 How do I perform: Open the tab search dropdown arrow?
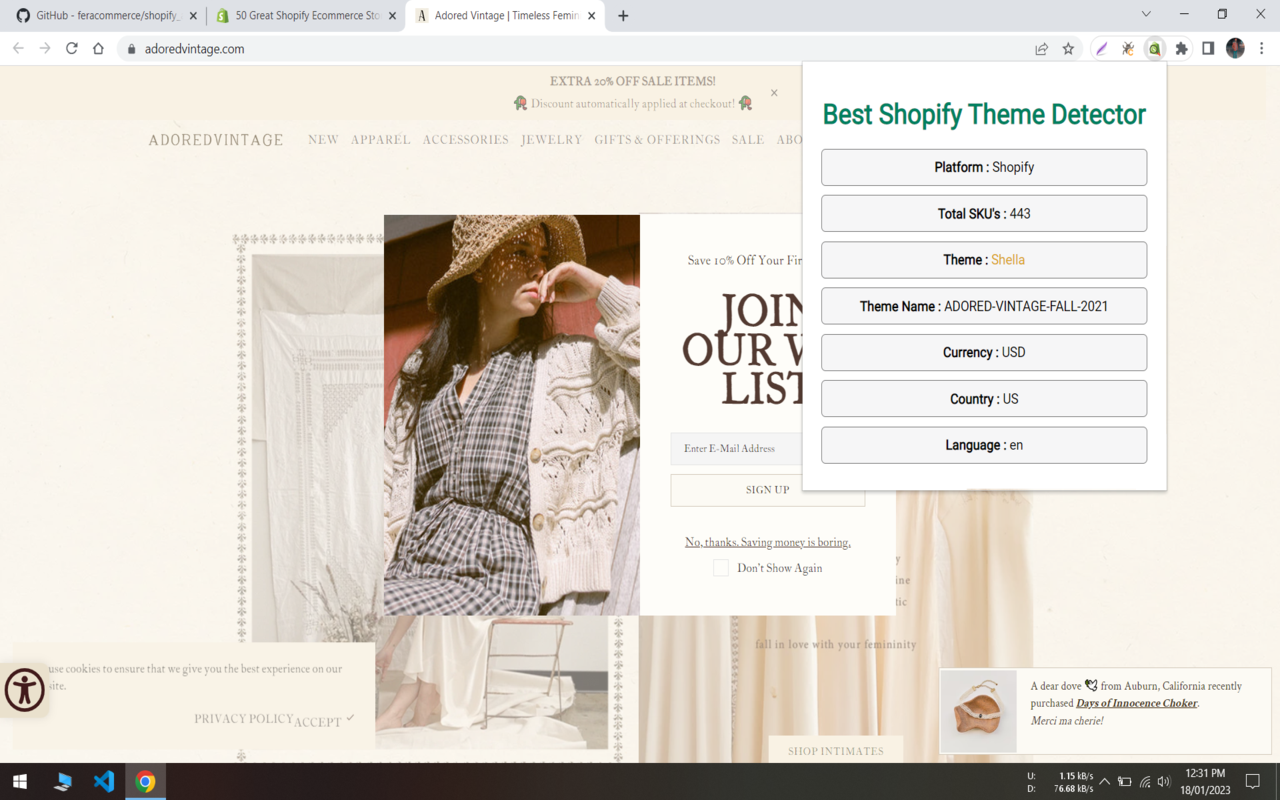pos(1146,14)
